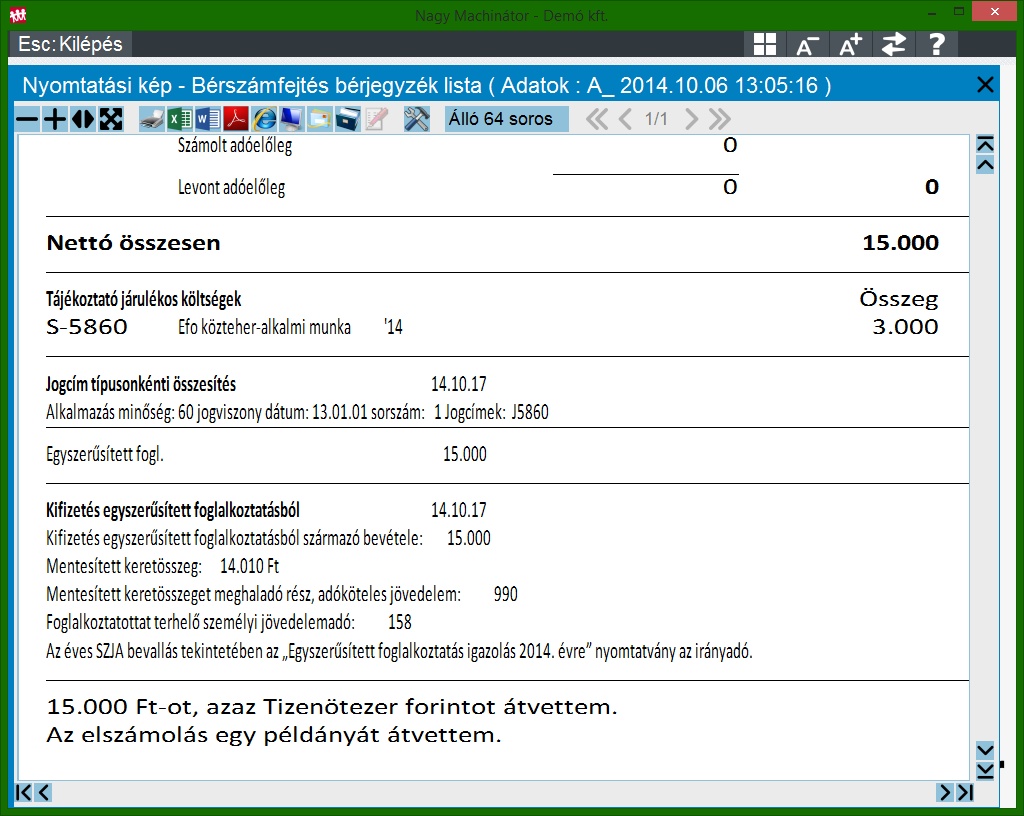Click the Összeg column header
Image resolution: width=1024 pixels, height=816 pixels.
pyautogui.click(x=899, y=299)
